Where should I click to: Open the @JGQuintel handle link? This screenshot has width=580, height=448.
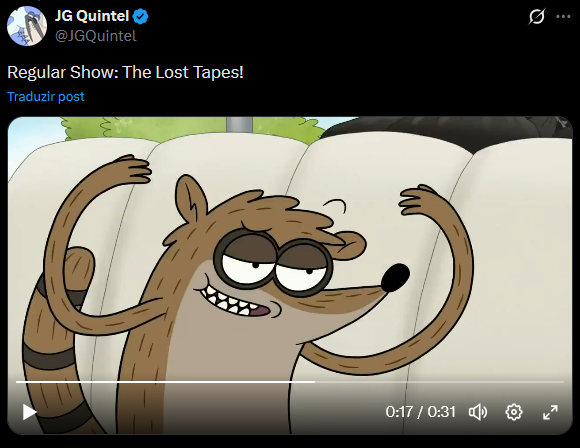tap(96, 36)
